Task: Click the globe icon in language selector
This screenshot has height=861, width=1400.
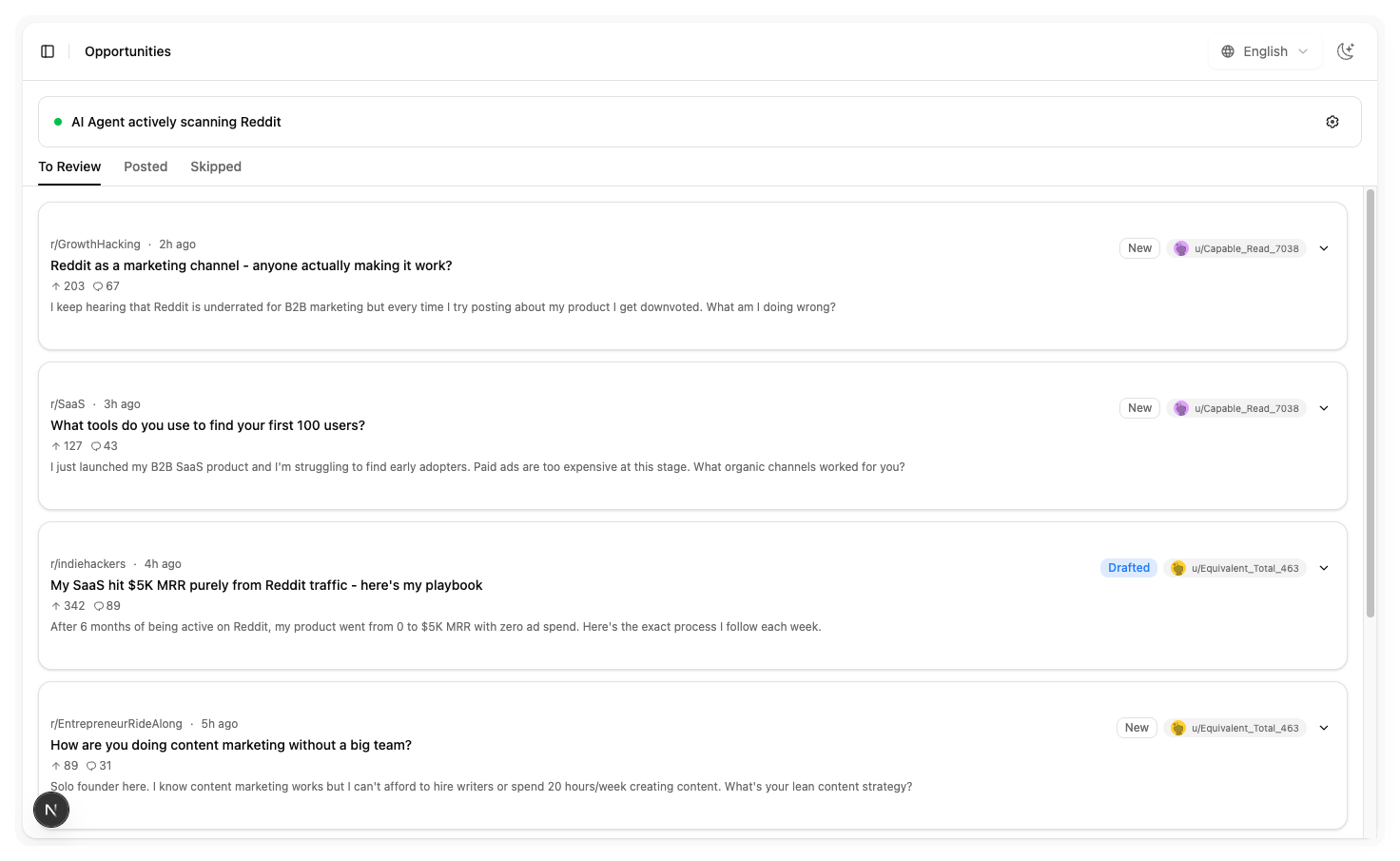Action: click(x=1228, y=51)
